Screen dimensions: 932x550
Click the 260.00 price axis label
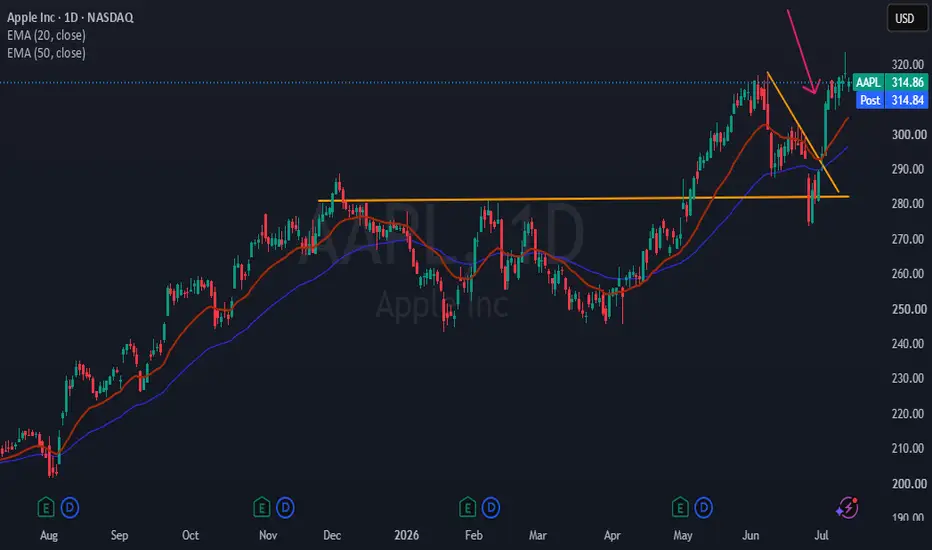coord(908,274)
